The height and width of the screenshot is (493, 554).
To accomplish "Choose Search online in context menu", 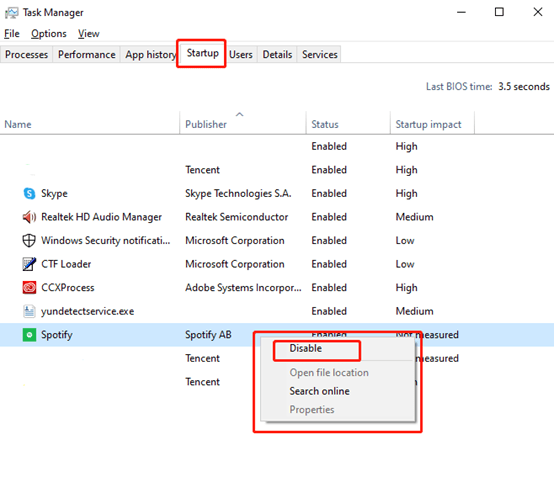I will point(319,391).
